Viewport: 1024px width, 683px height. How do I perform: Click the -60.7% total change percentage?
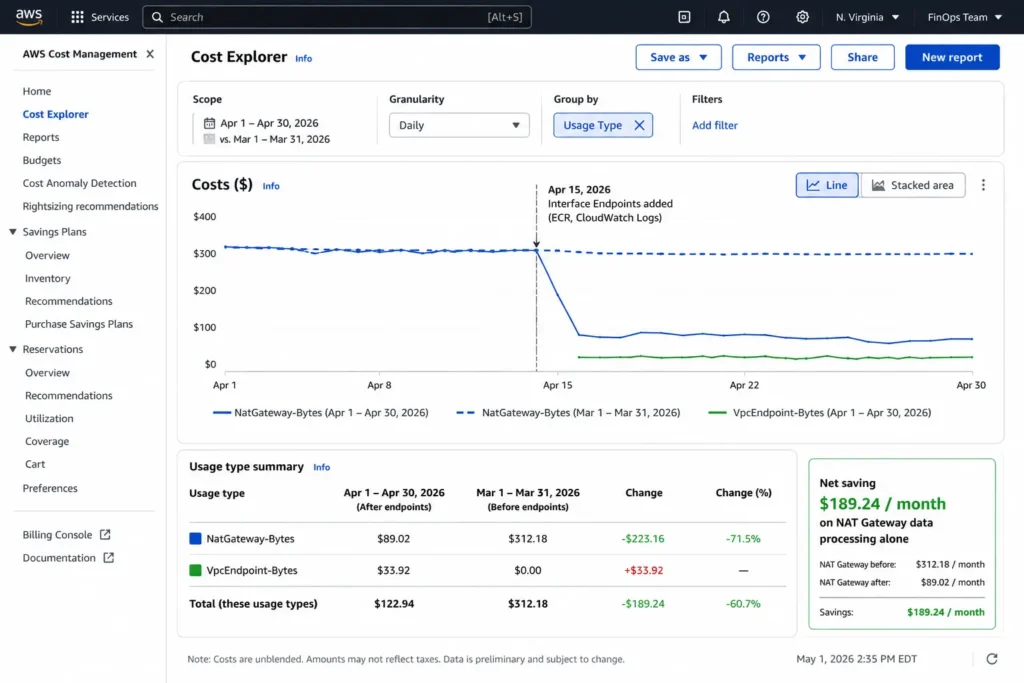tap(743, 604)
